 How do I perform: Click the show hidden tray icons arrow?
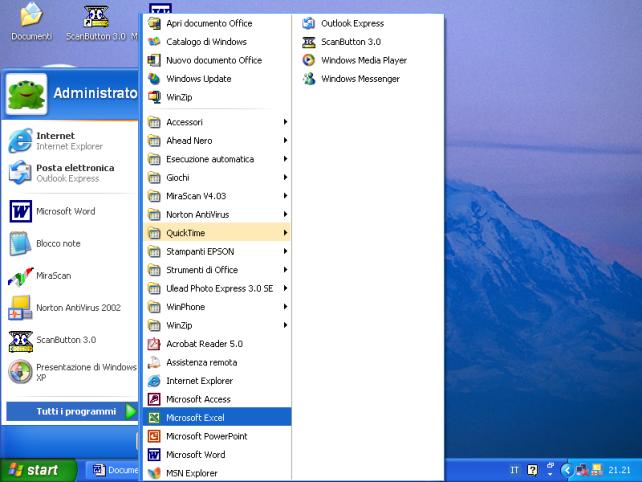coord(567,470)
